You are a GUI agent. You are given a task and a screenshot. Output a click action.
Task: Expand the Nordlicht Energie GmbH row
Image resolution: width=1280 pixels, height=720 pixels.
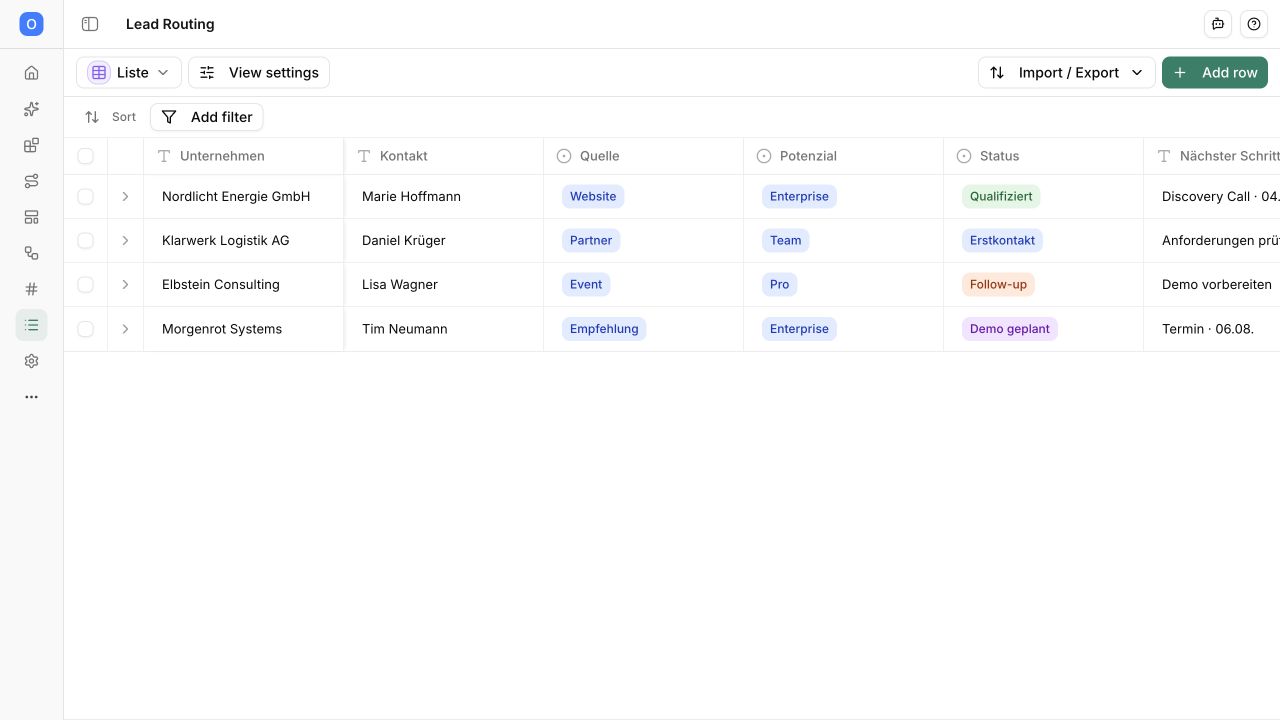[x=125, y=197]
